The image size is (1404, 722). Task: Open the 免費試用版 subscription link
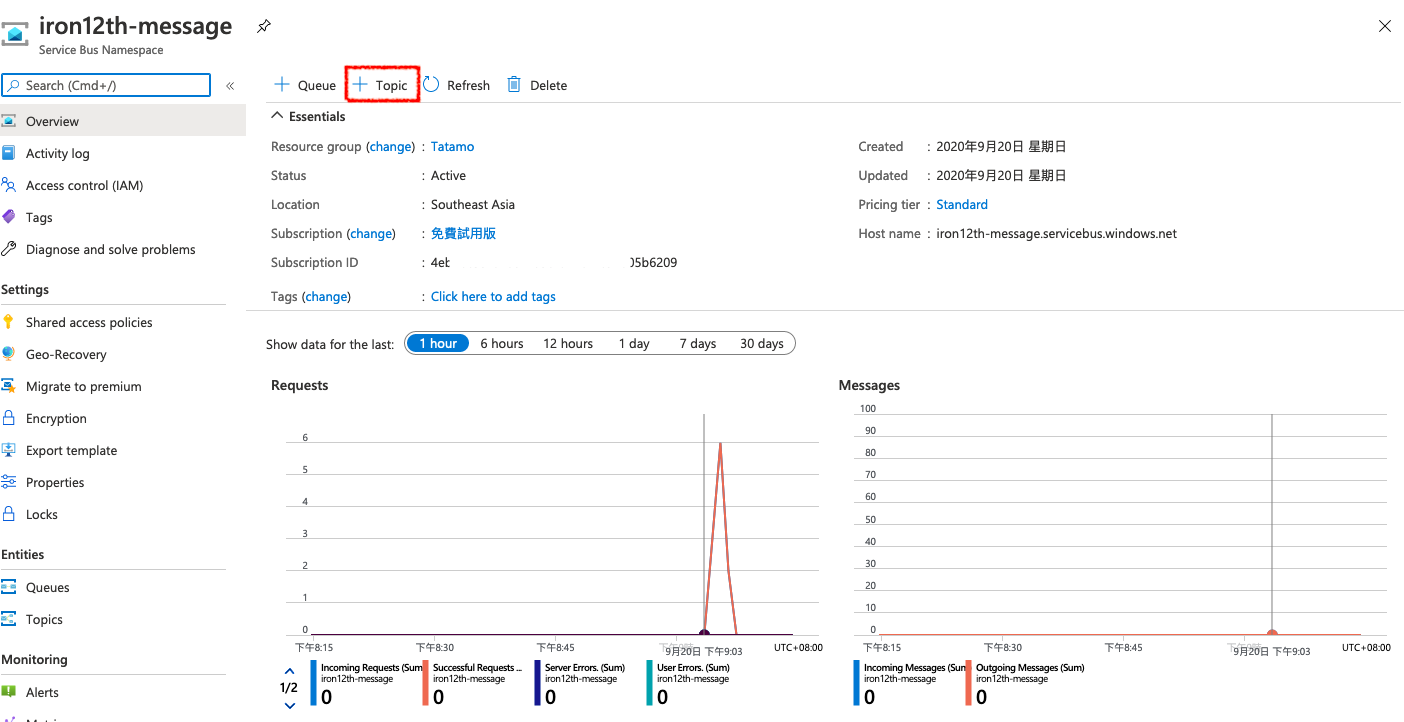(463, 233)
